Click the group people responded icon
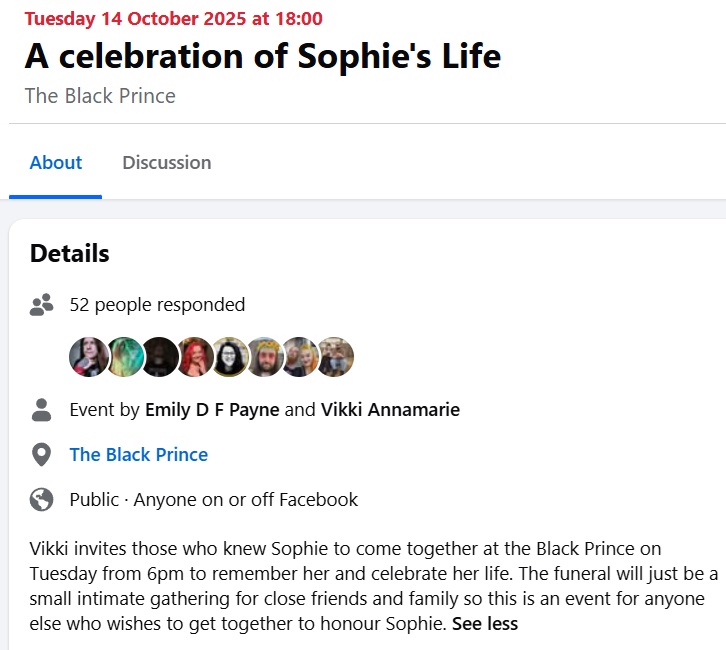The height and width of the screenshot is (650, 726). click(x=41, y=305)
